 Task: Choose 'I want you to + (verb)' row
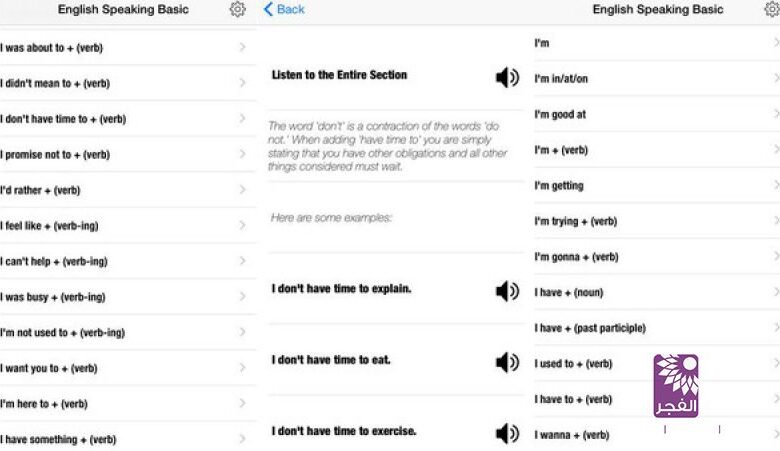49,368
